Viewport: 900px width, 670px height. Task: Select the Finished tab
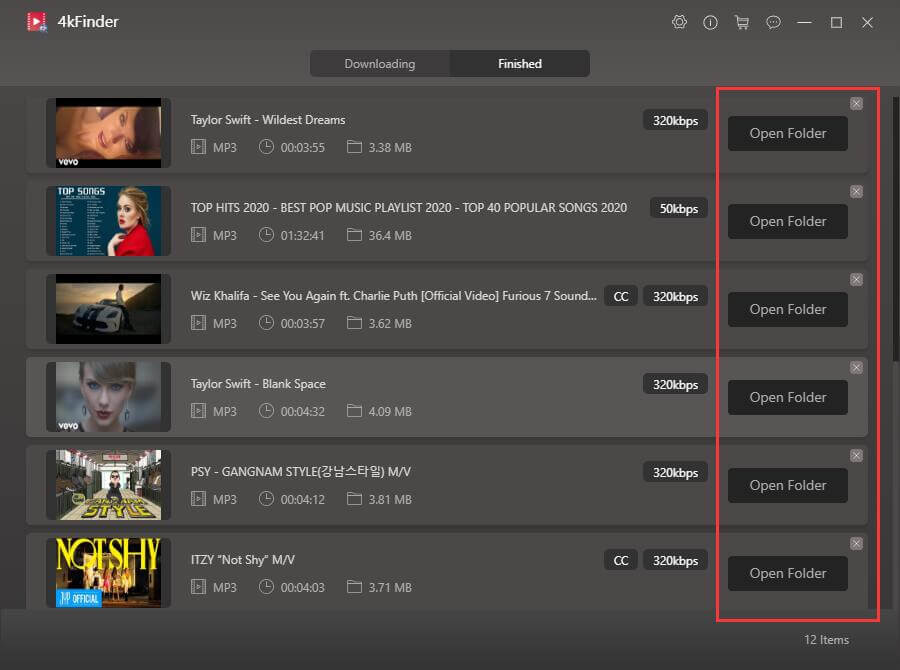[x=520, y=64]
